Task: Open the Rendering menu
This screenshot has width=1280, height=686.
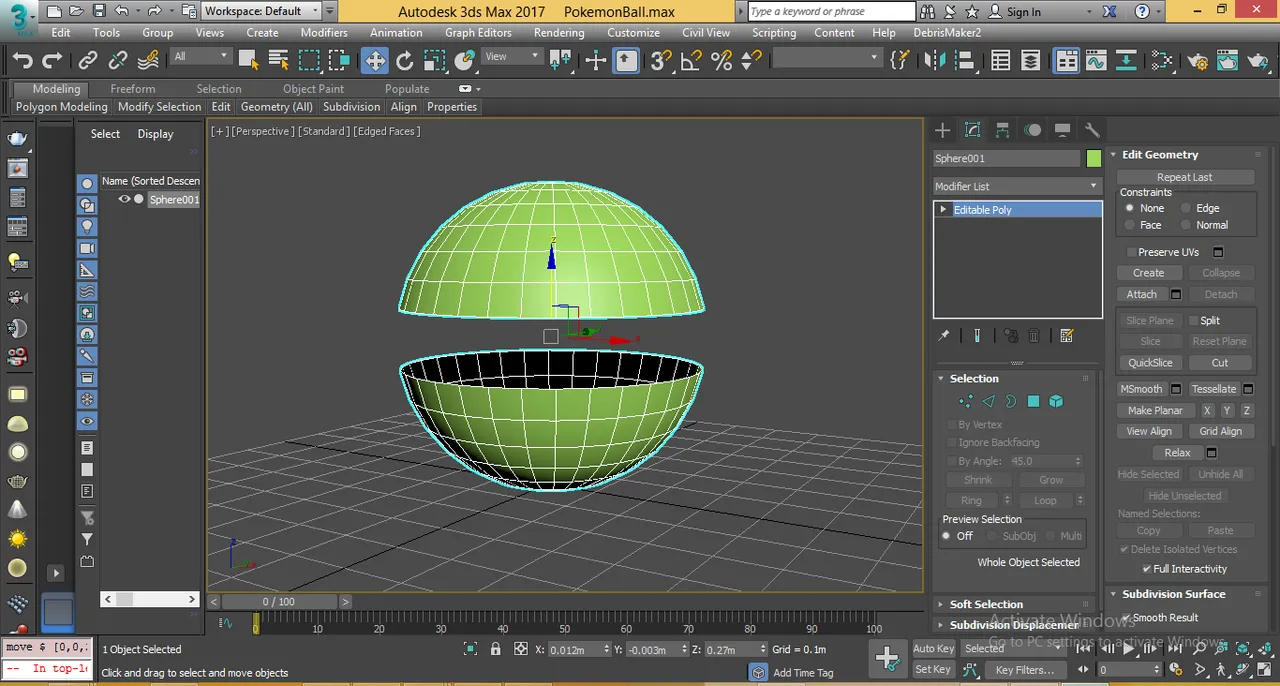Action: click(x=559, y=32)
